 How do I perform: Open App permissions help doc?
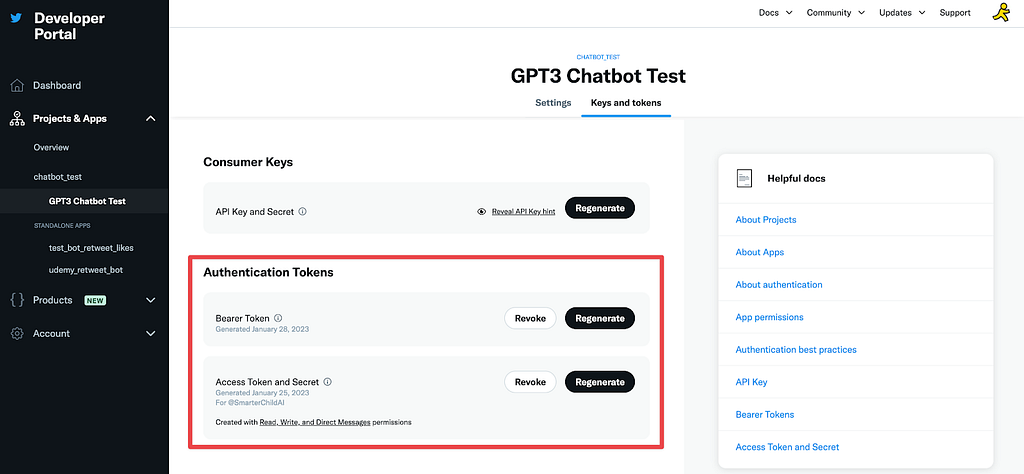tap(769, 317)
